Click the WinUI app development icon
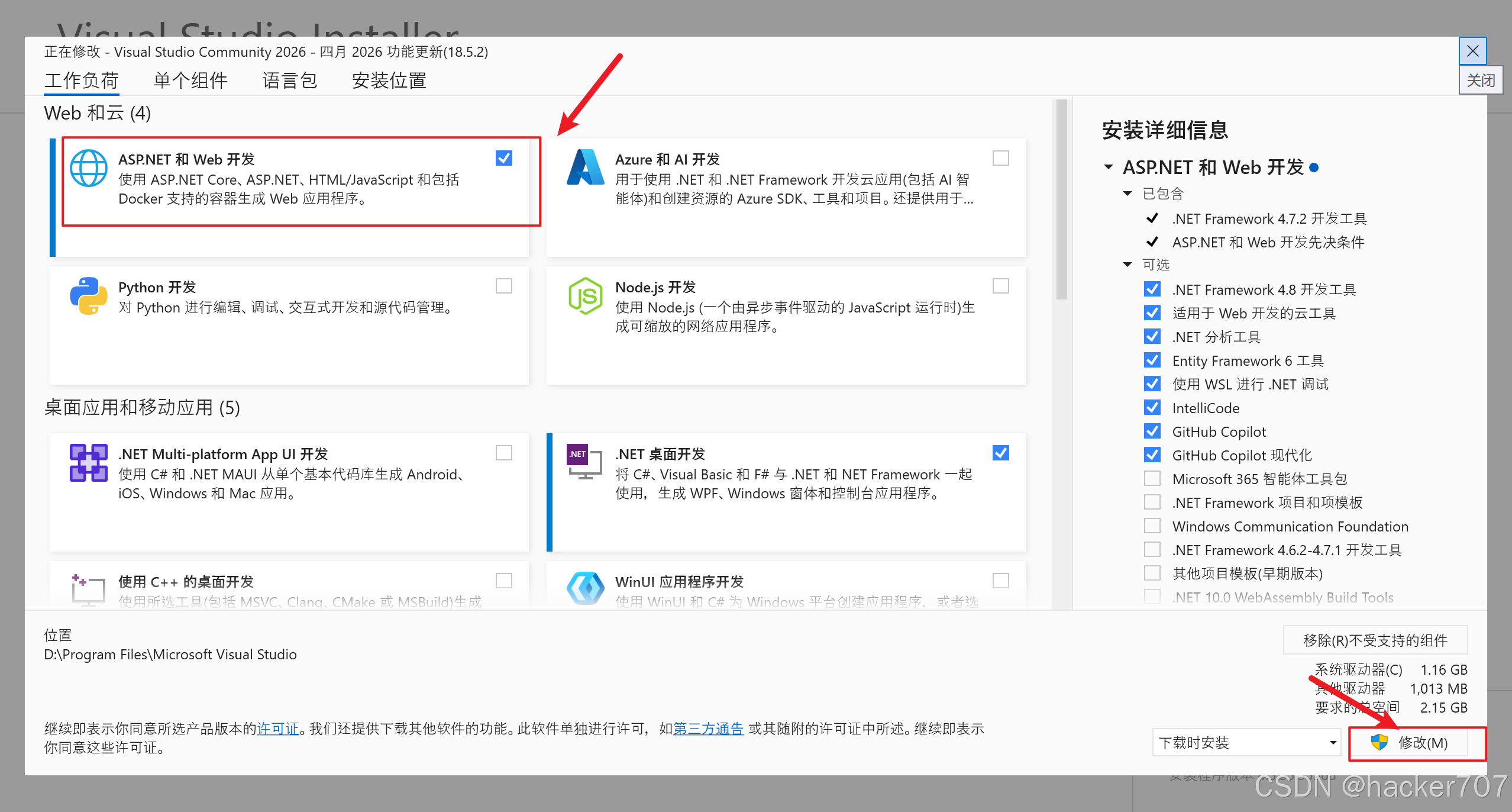Viewport: 1512px width, 812px height. 586,588
